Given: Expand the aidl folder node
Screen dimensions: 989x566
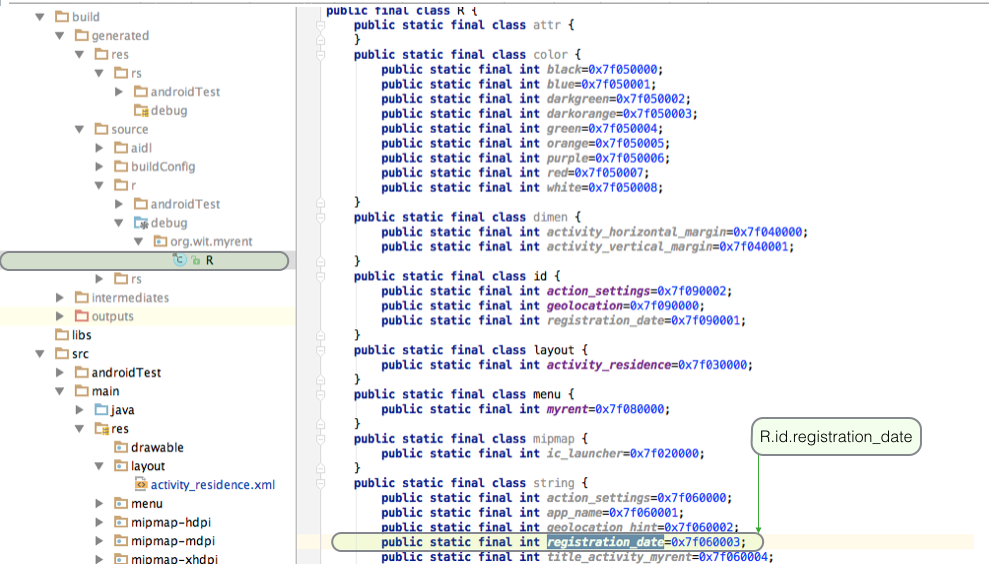Looking at the screenshot, I should pos(100,148).
